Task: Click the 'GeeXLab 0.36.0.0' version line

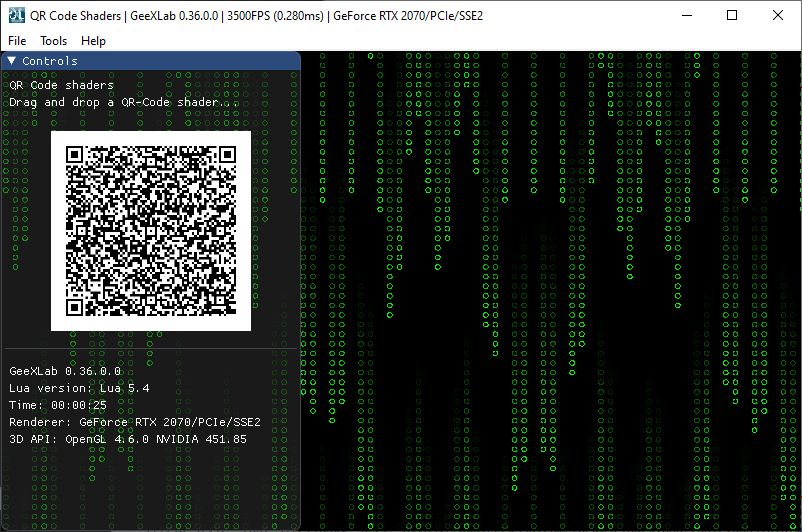Action: pos(65,371)
